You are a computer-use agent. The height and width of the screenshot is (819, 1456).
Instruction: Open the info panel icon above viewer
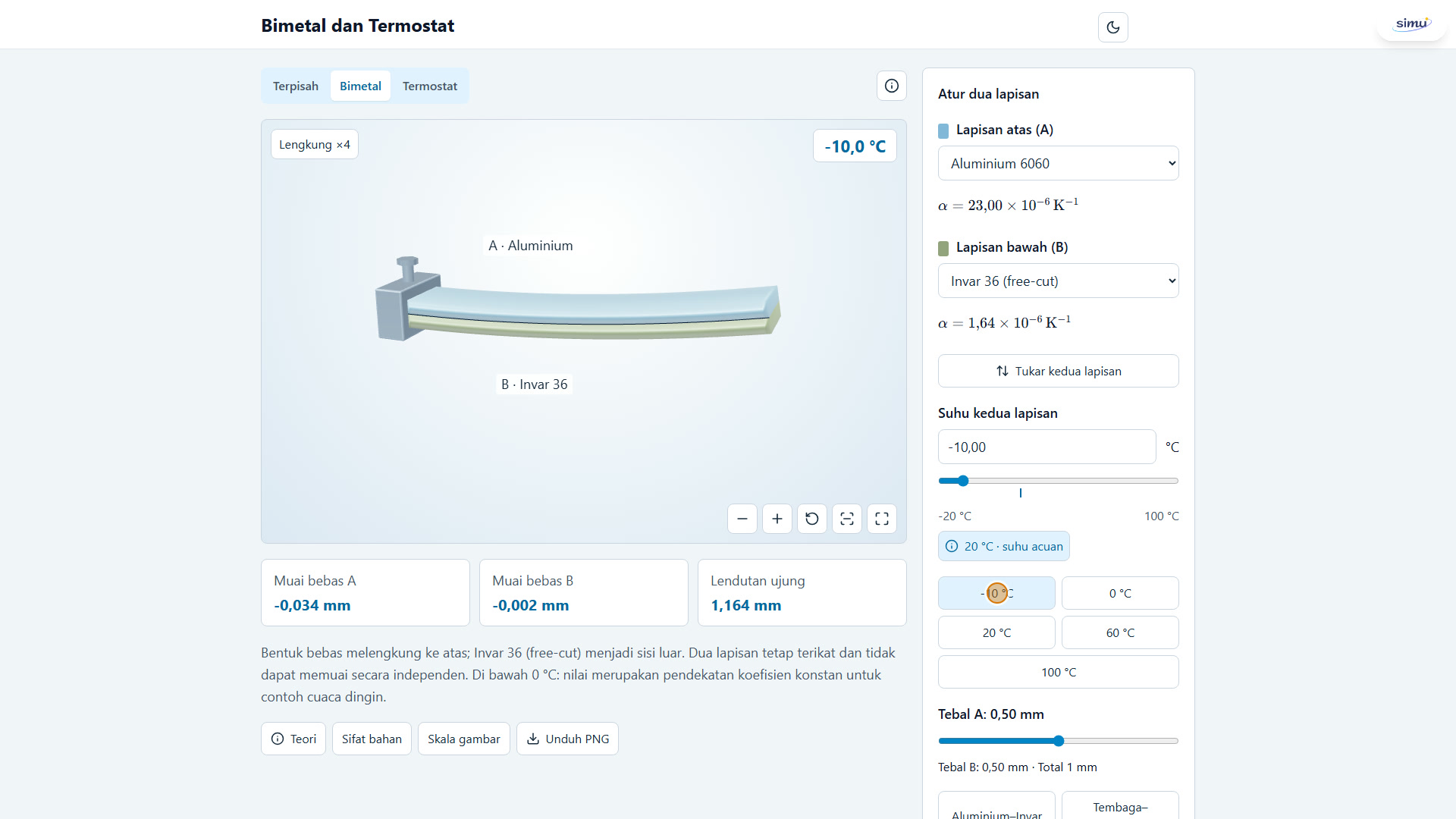click(x=892, y=86)
